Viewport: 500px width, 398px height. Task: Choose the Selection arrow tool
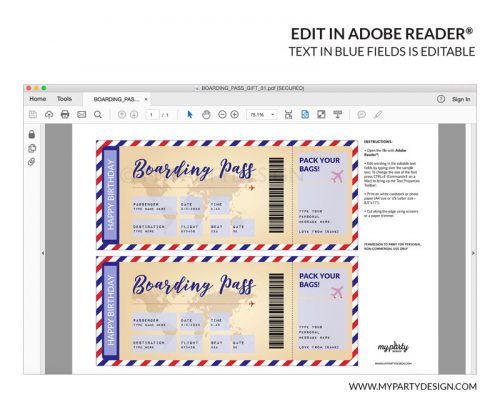click(x=190, y=115)
